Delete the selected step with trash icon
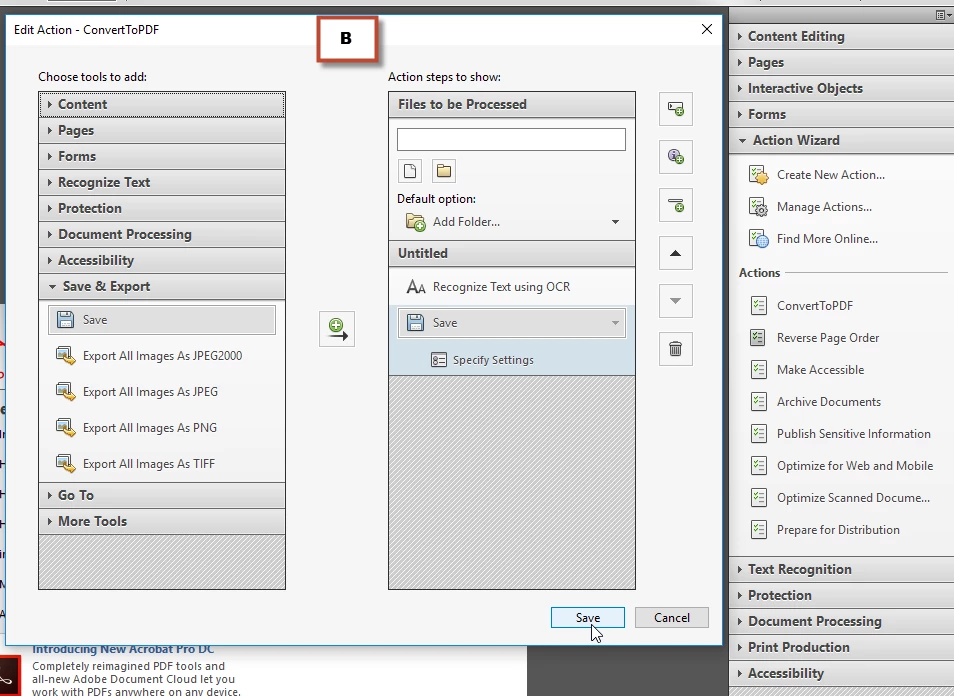 pyautogui.click(x=675, y=349)
